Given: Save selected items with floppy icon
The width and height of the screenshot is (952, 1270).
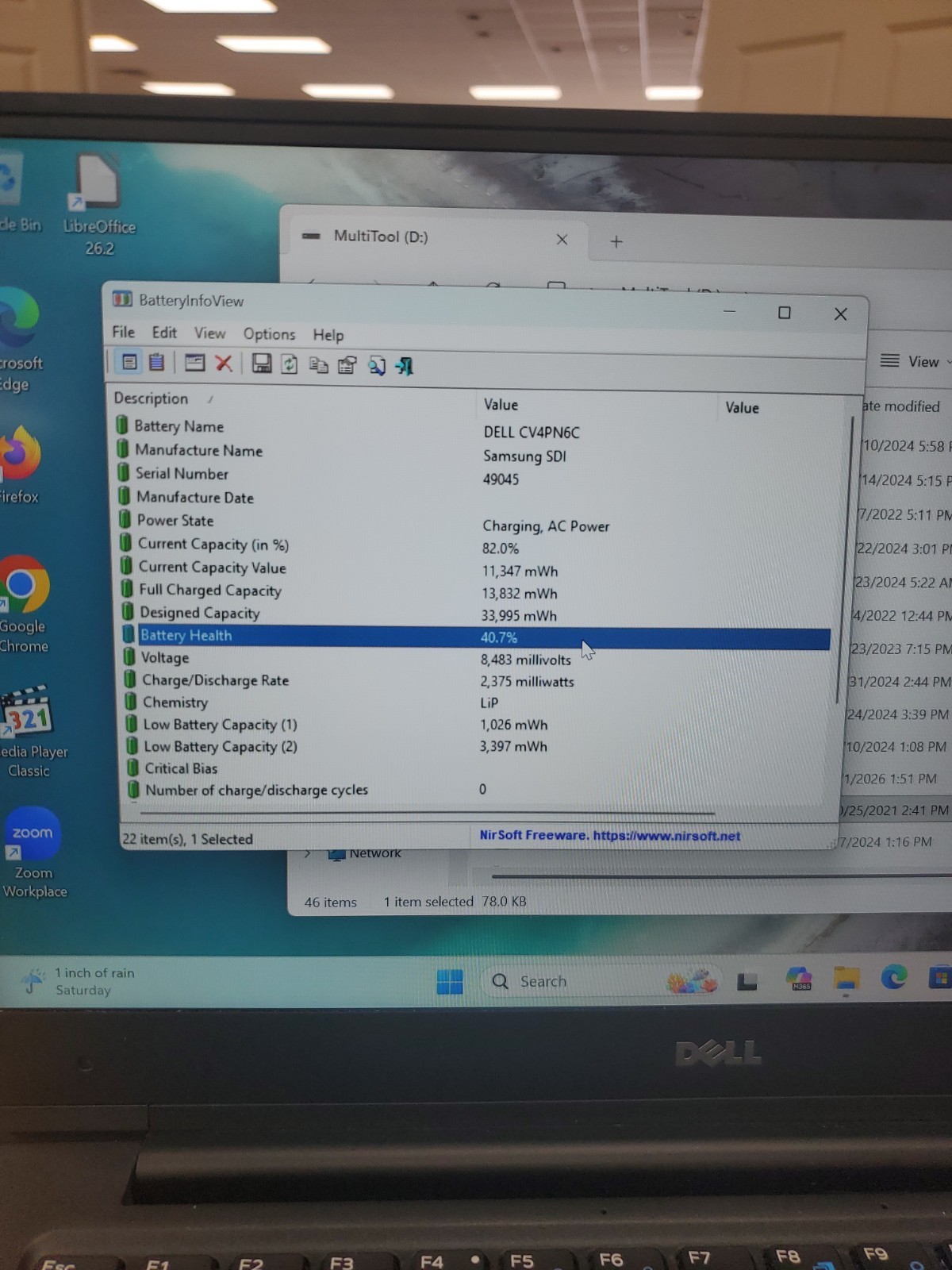Looking at the screenshot, I should [261, 364].
